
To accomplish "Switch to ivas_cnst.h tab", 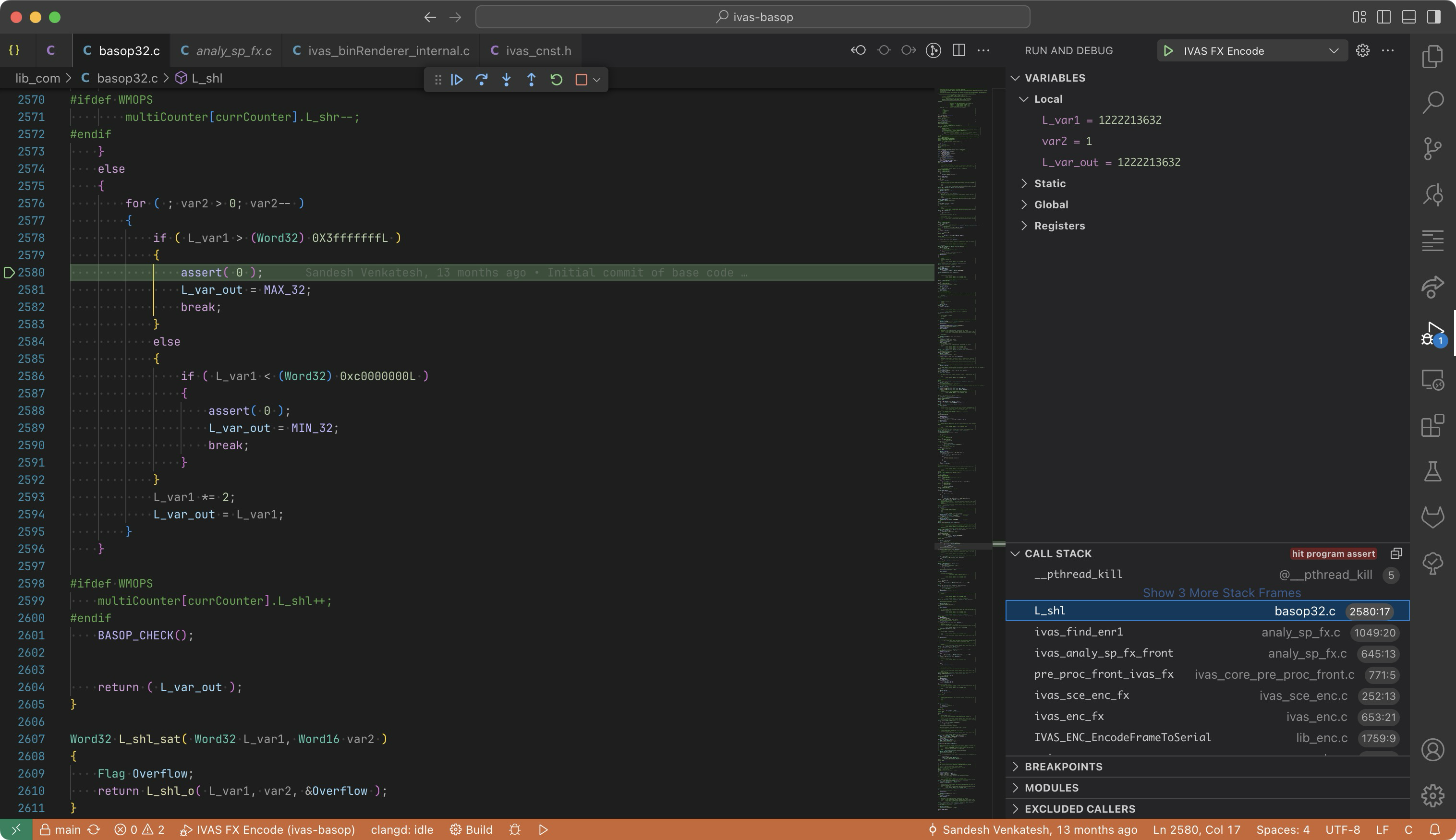I will (x=538, y=51).
